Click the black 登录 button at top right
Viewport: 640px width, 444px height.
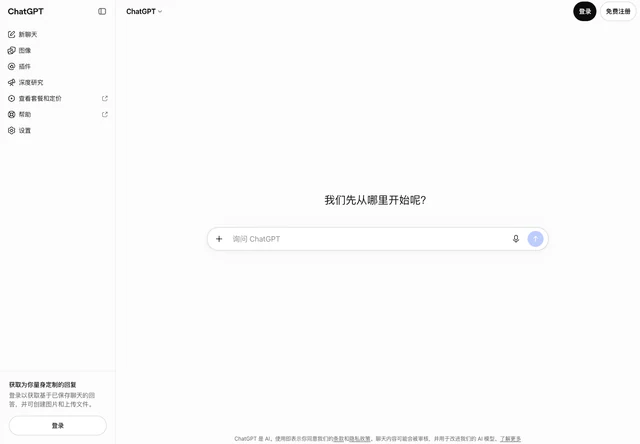[584, 11]
